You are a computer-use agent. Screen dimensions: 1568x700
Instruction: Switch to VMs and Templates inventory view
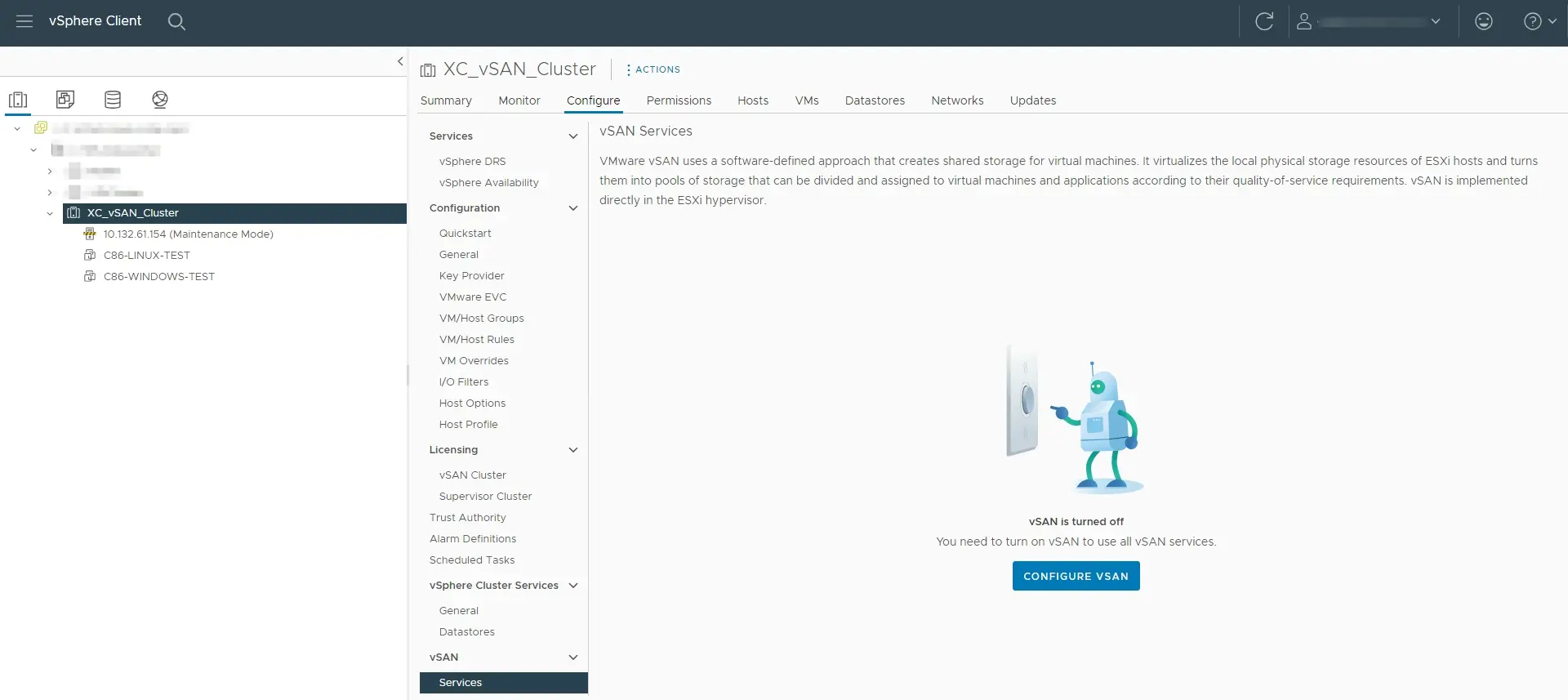pyautogui.click(x=65, y=100)
